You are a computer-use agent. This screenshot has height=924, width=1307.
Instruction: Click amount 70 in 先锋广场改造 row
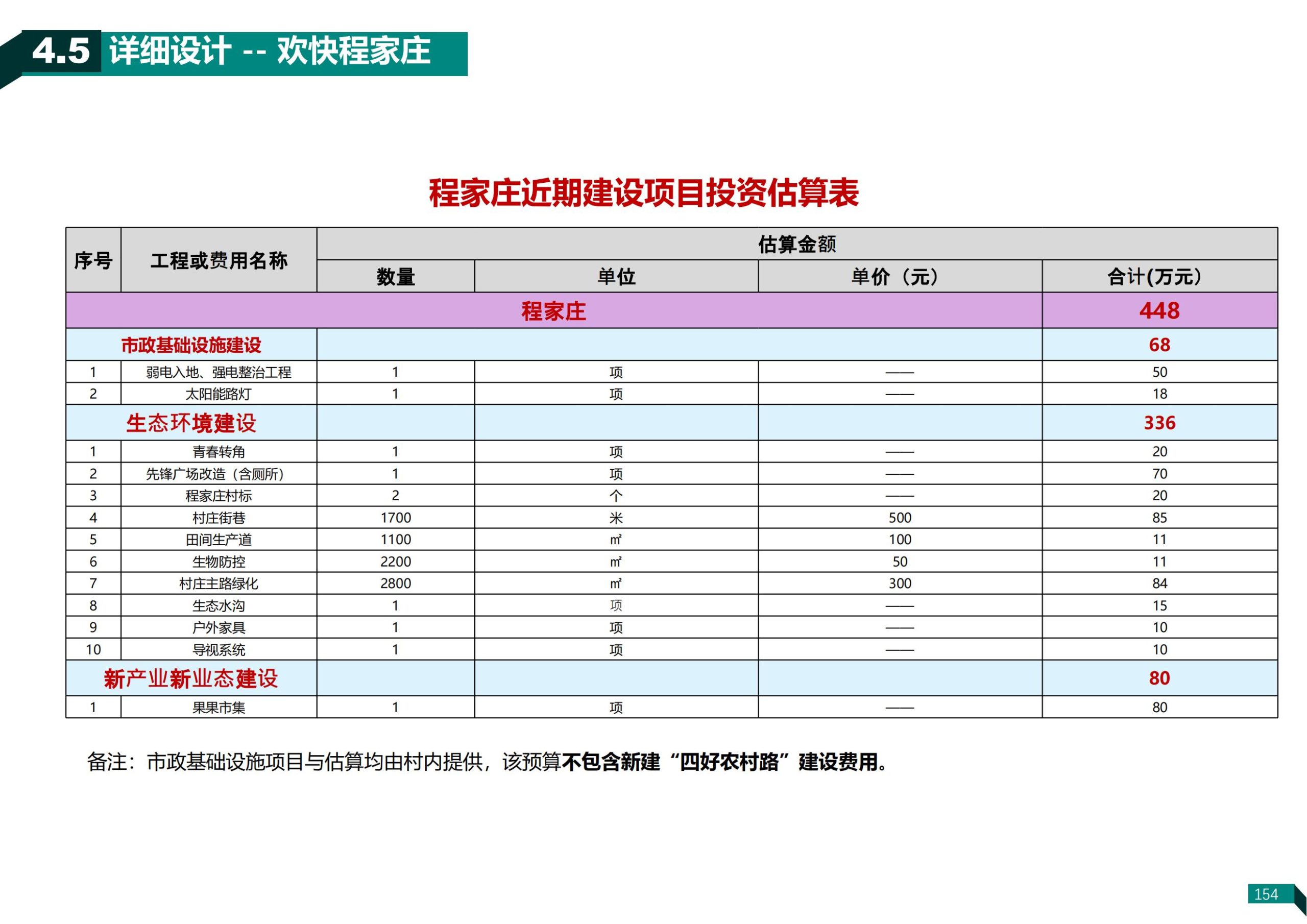[1159, 474]
